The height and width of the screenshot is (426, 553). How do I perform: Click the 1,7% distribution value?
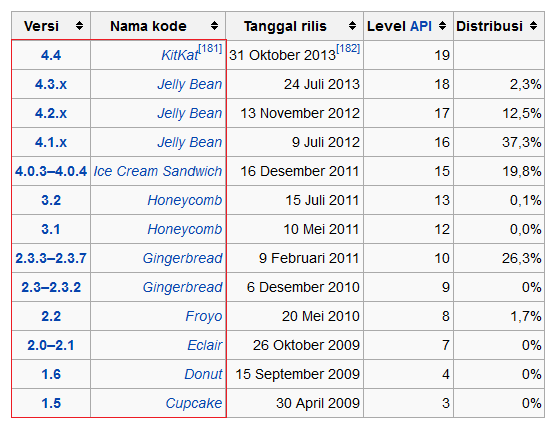click(526, 316)
